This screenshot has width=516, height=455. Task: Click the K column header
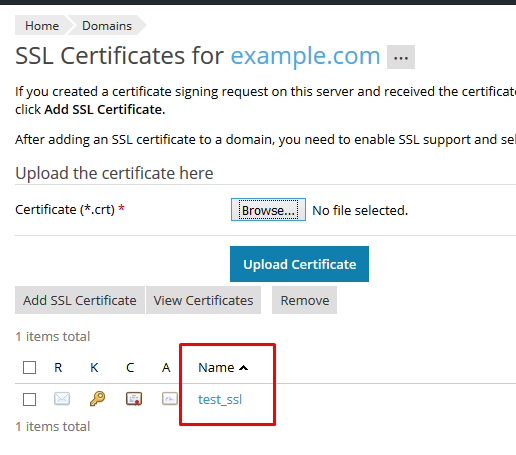(x=94, y=368)
